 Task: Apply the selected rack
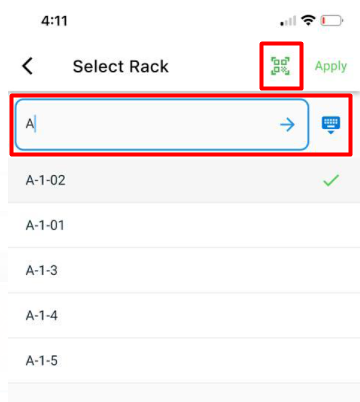point(331,66)
